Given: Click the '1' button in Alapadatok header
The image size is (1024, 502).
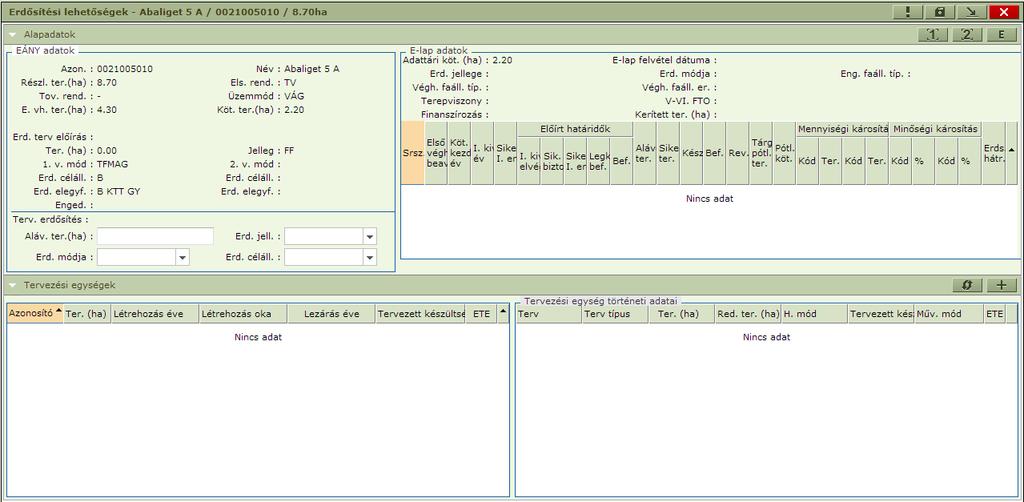Looking at the screenshot, I should click(x=933, y=35).
